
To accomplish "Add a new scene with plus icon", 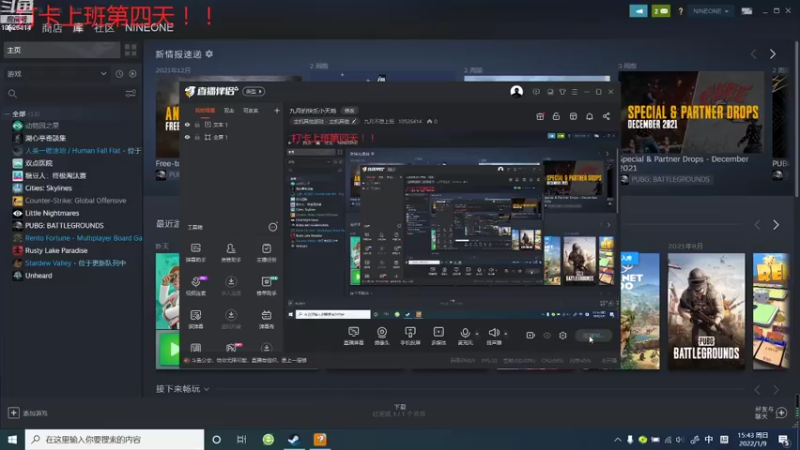I will point(277,110).
